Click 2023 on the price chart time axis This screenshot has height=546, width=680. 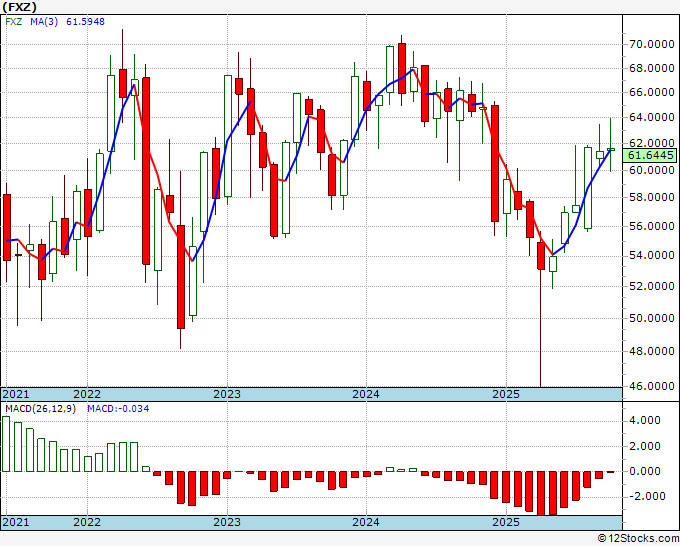pyautogui.click(x=227, y=394)
